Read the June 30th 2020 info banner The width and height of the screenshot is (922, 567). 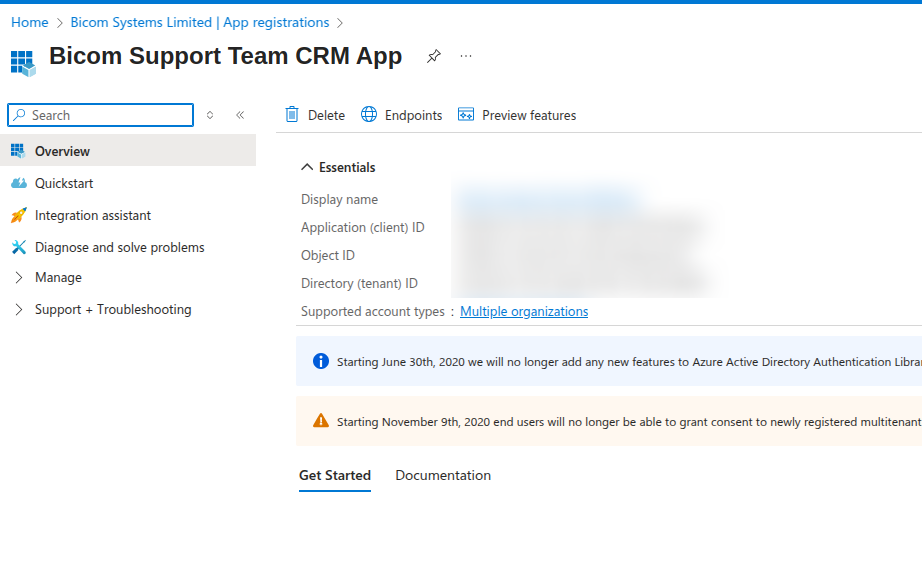pos(609,361)
